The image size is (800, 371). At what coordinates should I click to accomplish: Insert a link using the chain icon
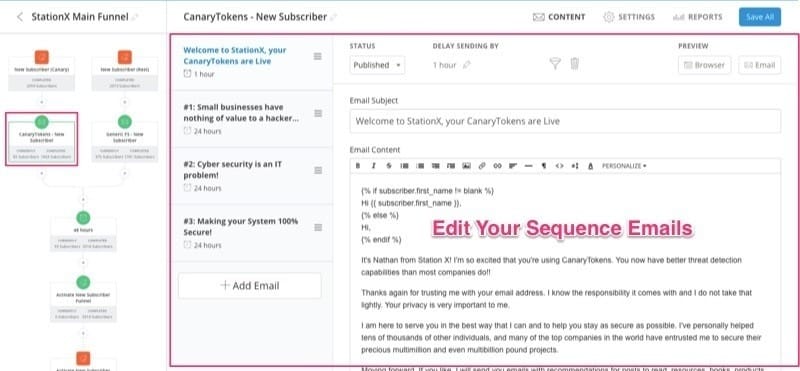pos(482,166)
